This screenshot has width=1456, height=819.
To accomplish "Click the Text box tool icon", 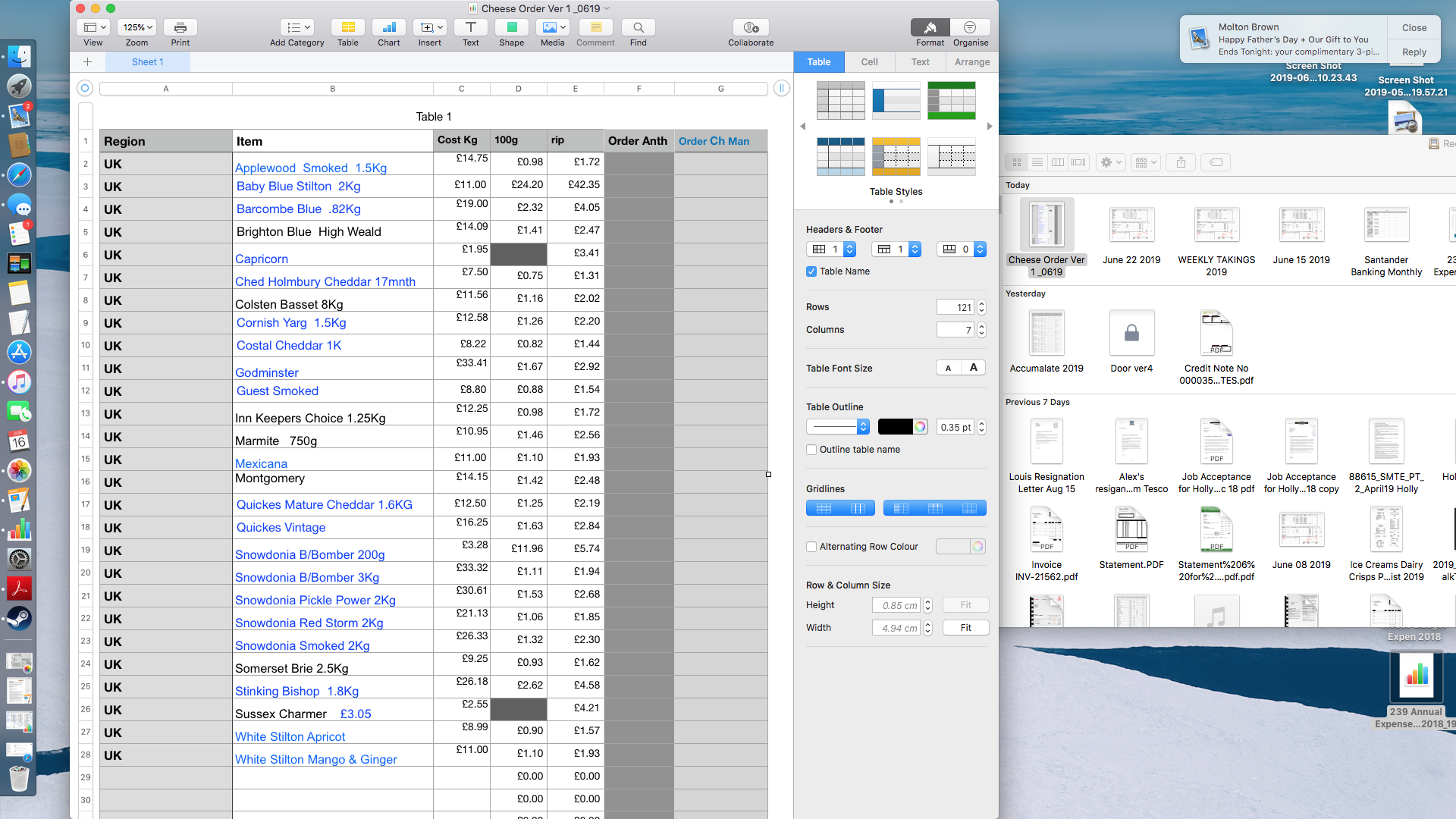I will pyautogui.click(x=470, y=28).
